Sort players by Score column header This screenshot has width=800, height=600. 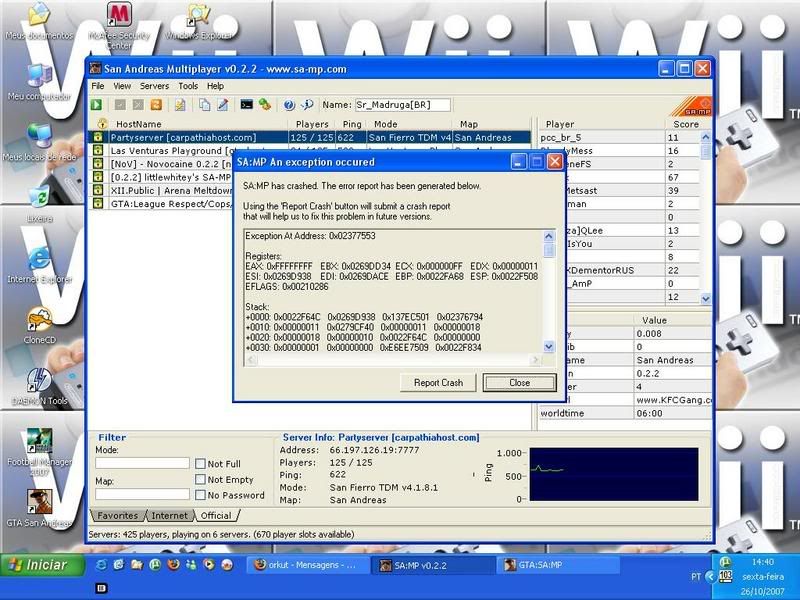[x=686, y=123]
